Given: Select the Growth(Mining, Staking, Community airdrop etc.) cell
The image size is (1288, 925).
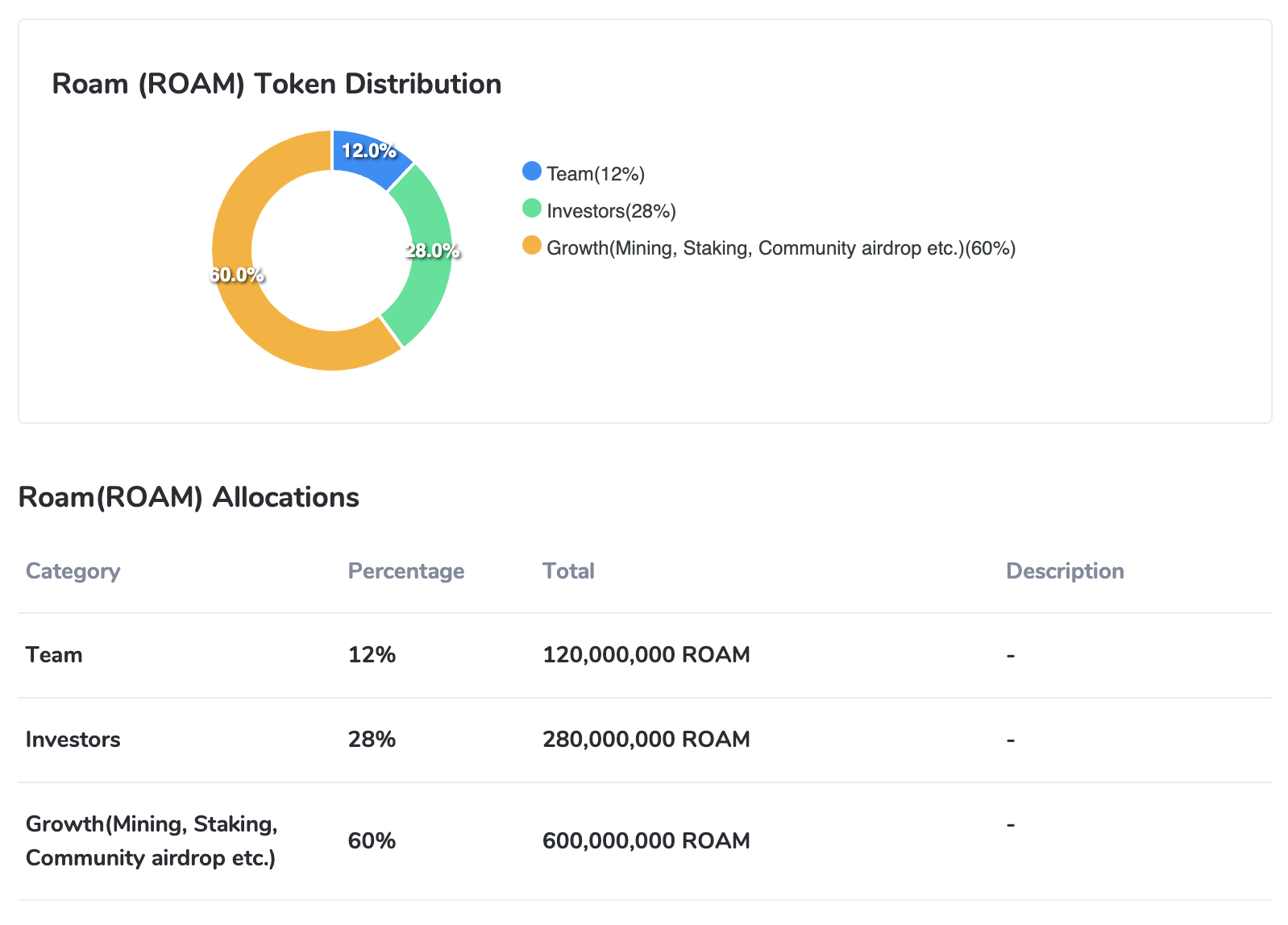Looking at the screenshot, I should (152, 841).
